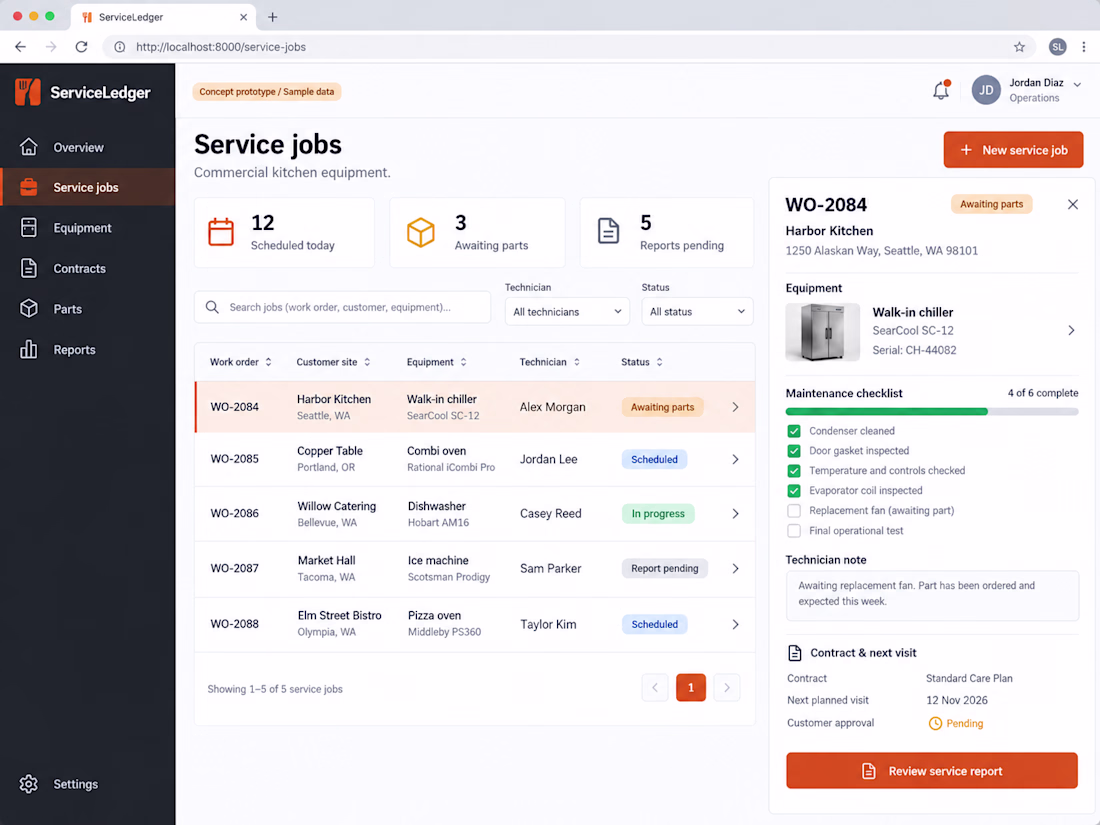Click the Parts box icon
The width and height of the screenshot is (1100, 825).
click(29, 309)
